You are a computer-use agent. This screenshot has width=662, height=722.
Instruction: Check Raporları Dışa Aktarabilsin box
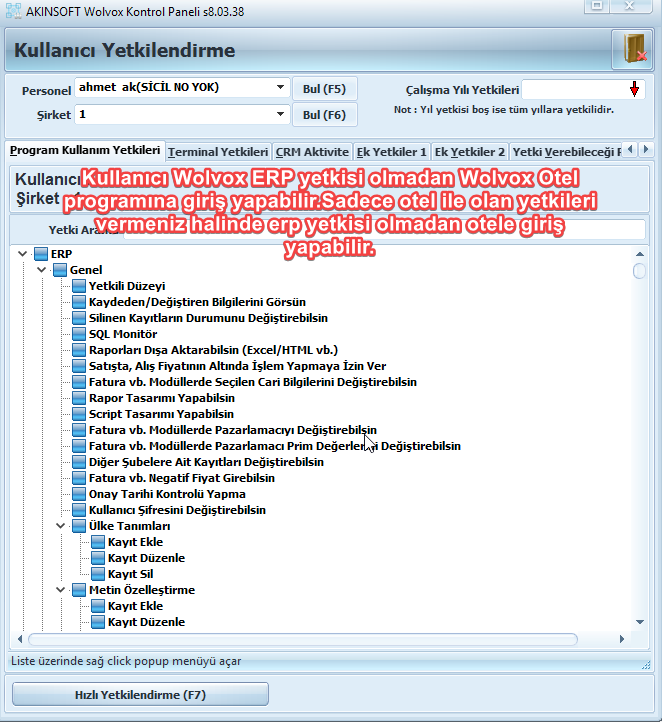pyautogui.click(x=79, y=350)
